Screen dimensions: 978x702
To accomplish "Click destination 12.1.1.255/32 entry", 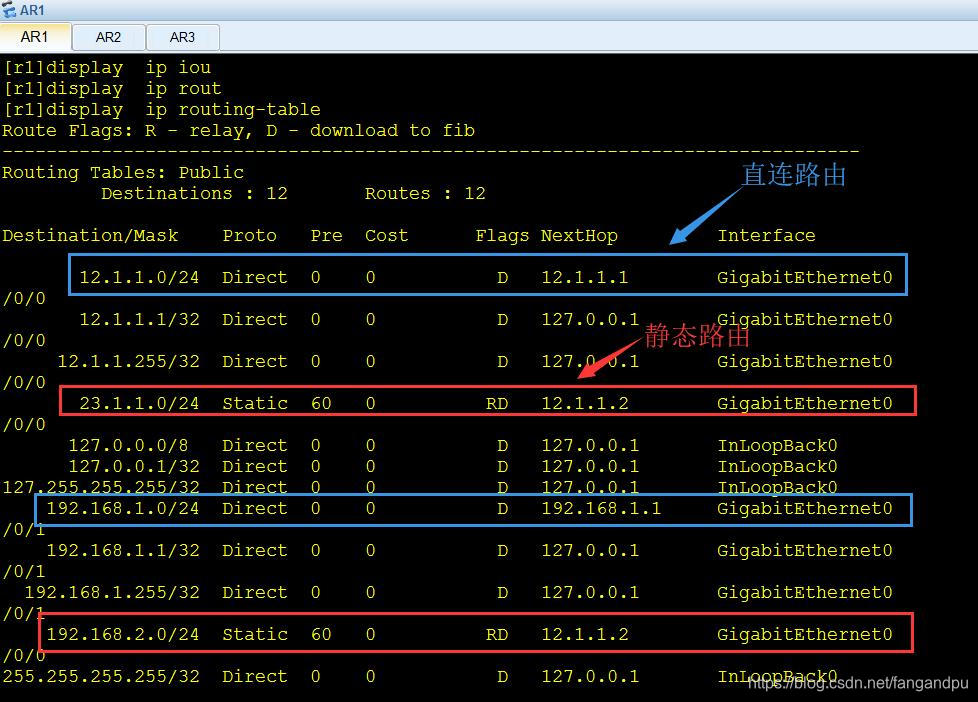I will click(128, 361).
